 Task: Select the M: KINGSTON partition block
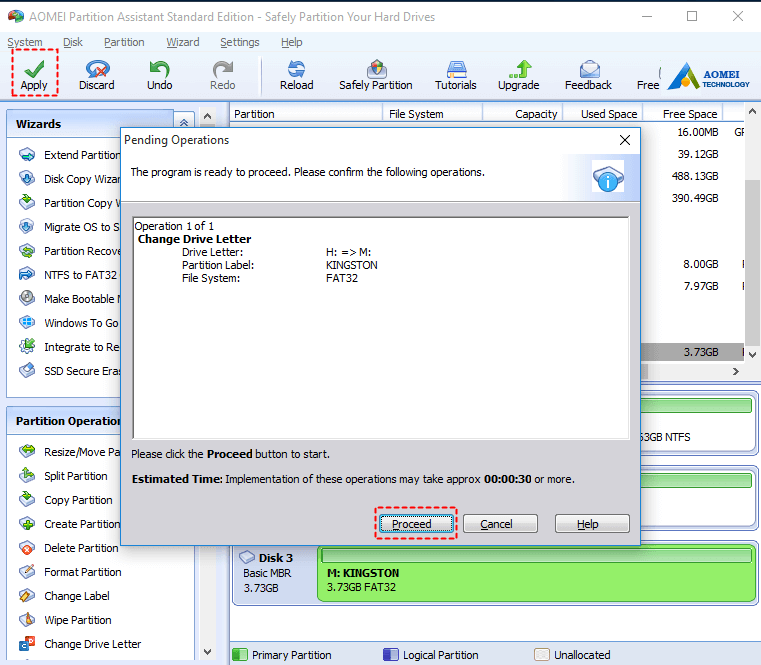coord(536,574)
